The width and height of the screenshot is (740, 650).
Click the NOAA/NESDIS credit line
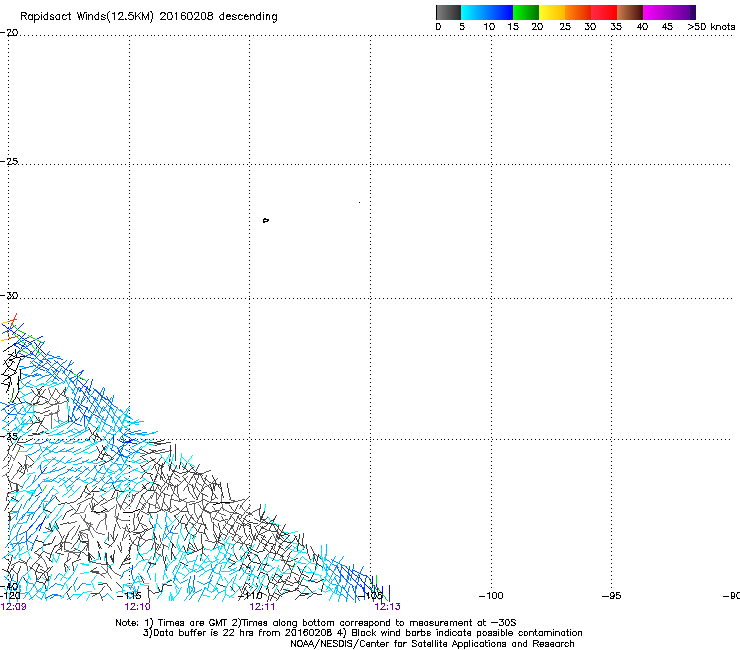click(432, 644)
